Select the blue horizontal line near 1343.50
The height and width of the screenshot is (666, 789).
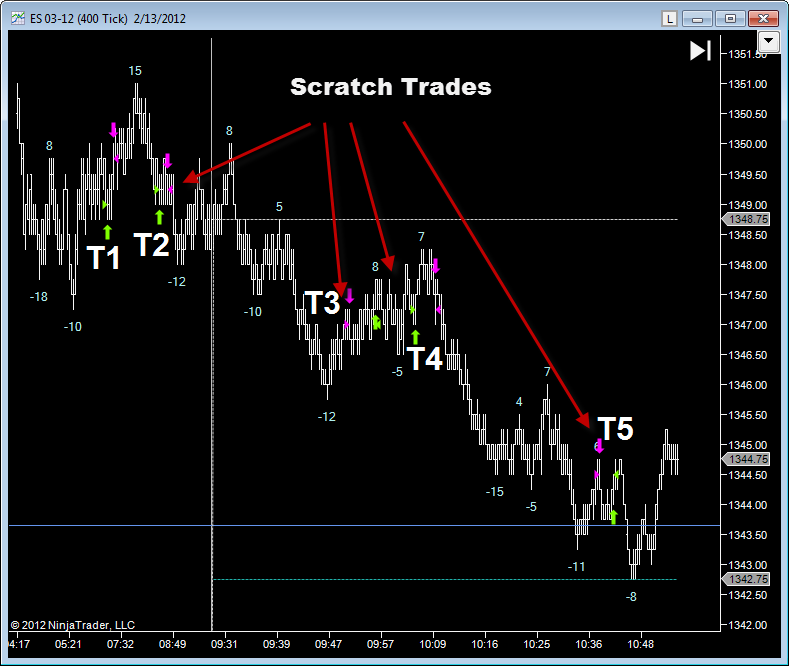click(x=365, y=526)
